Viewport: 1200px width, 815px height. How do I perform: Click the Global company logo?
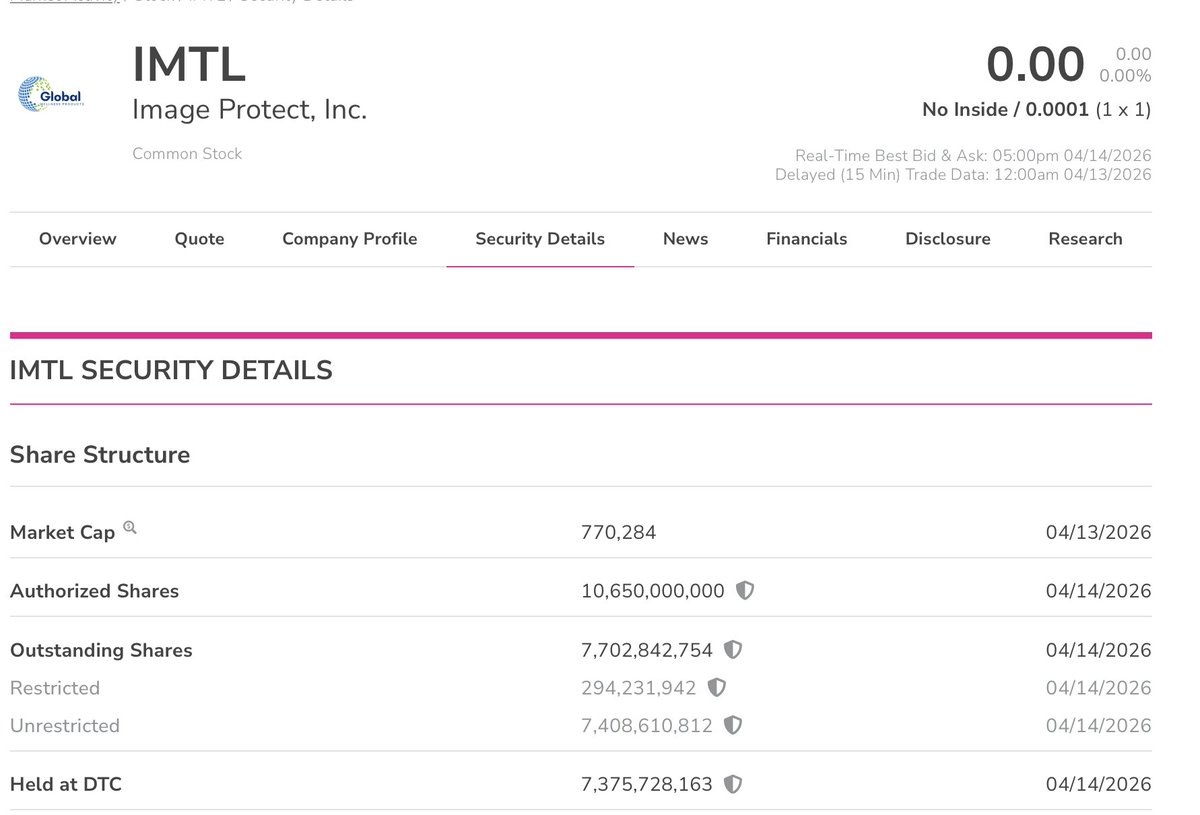click(50, 94)
